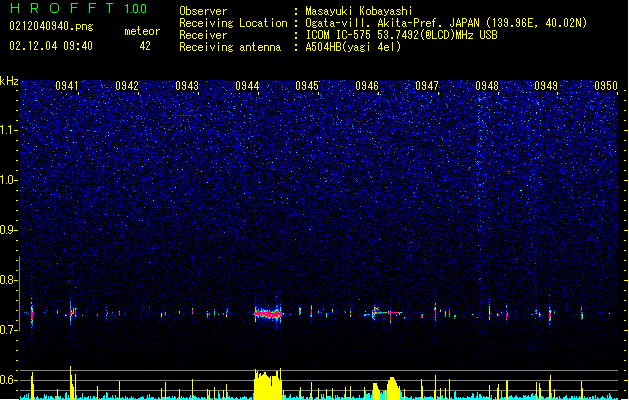629x400 pixels.
Task: Click the Observer label
Action: point(203,11)
